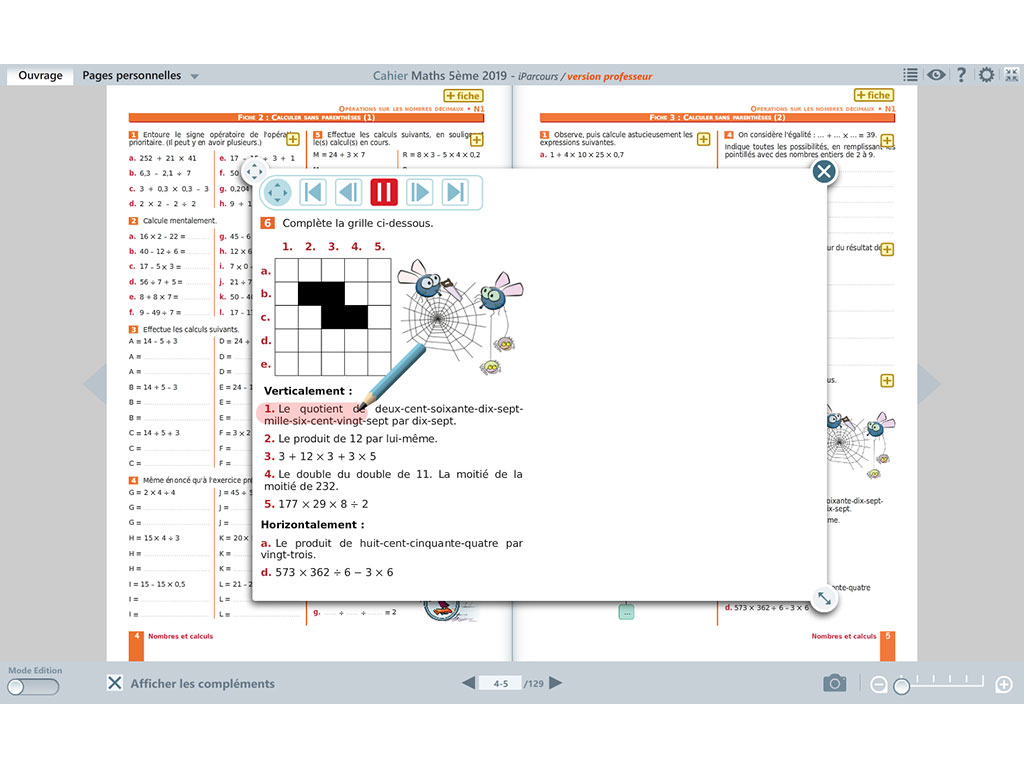The height and width of the screenshot is (768, 1024).
Task: Take a screenshot with the camera icon
Action: [x=835, y=684]
